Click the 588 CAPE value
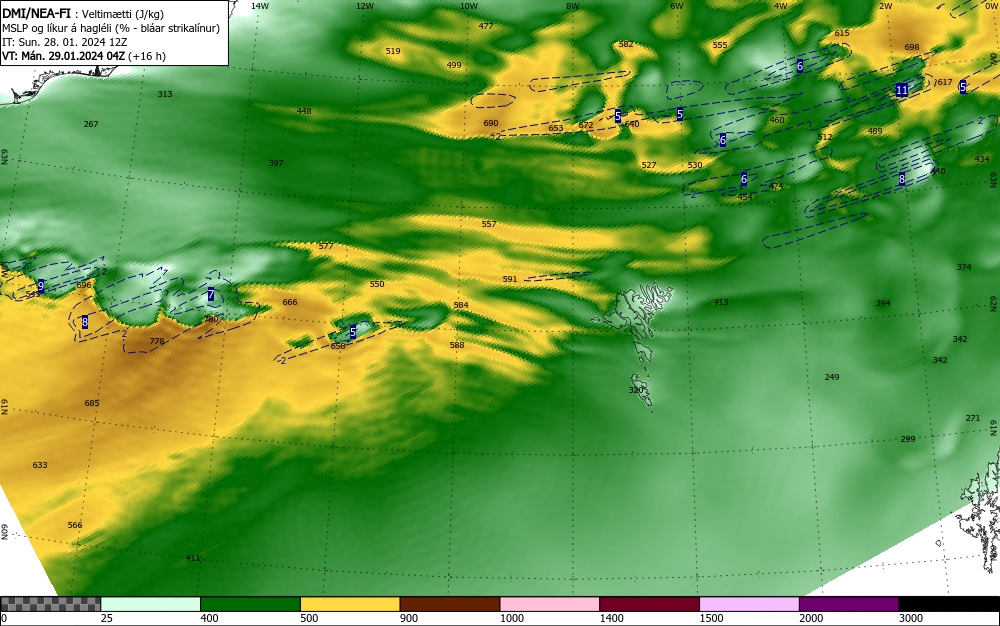Viewport: 1000px width, 626px height. click(457, 345)
